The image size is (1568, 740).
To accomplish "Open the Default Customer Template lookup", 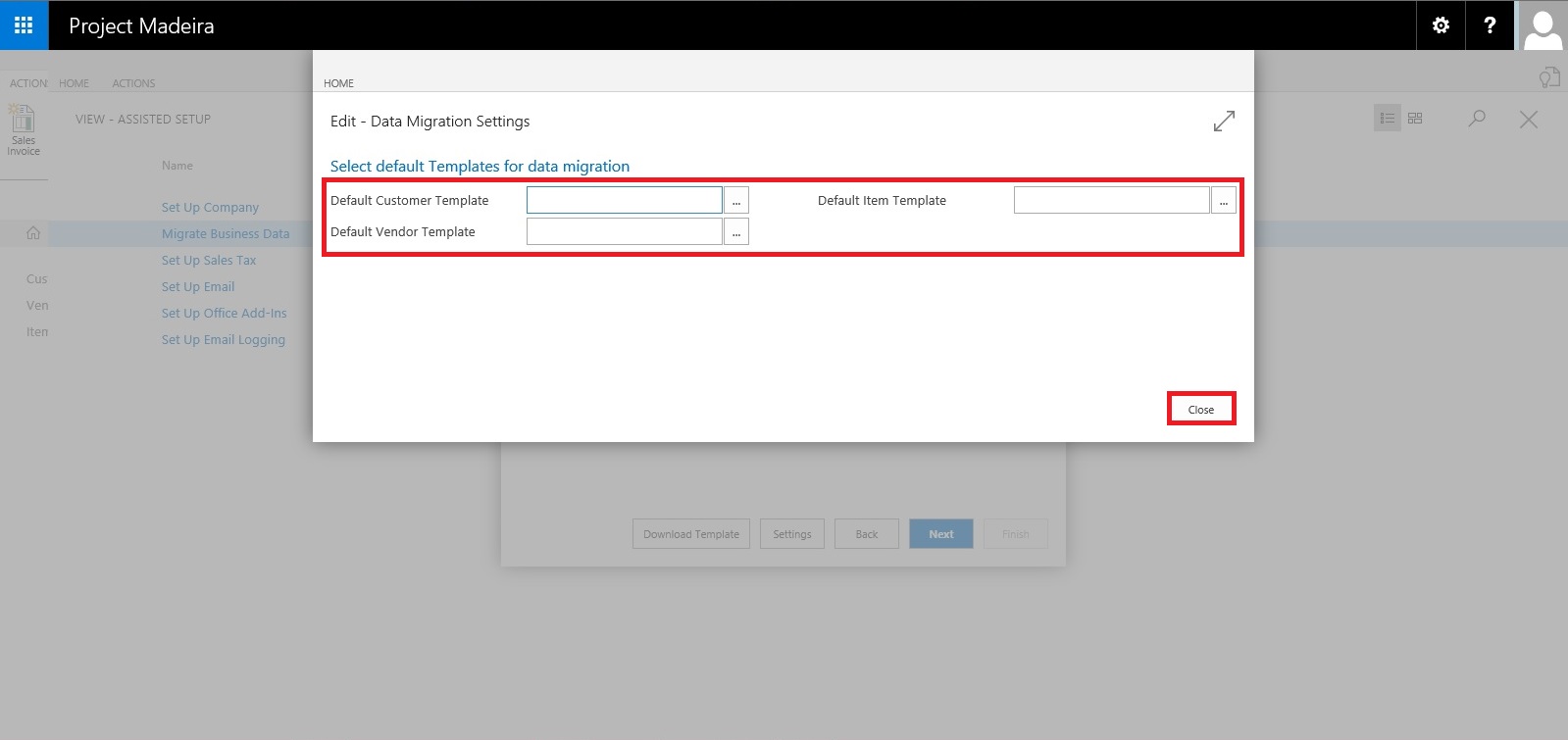I will coord(736,201).
